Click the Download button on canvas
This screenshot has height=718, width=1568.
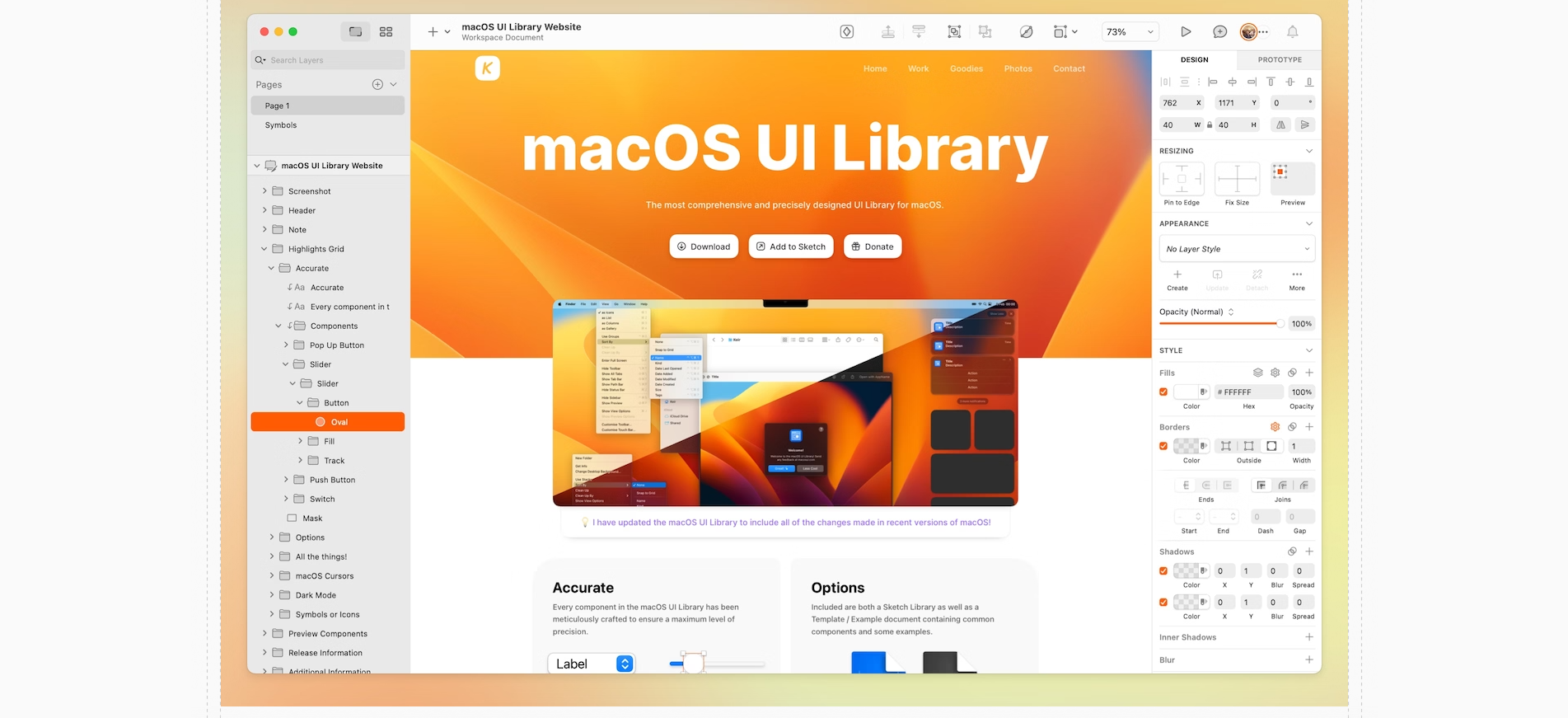tap(704, 246)
